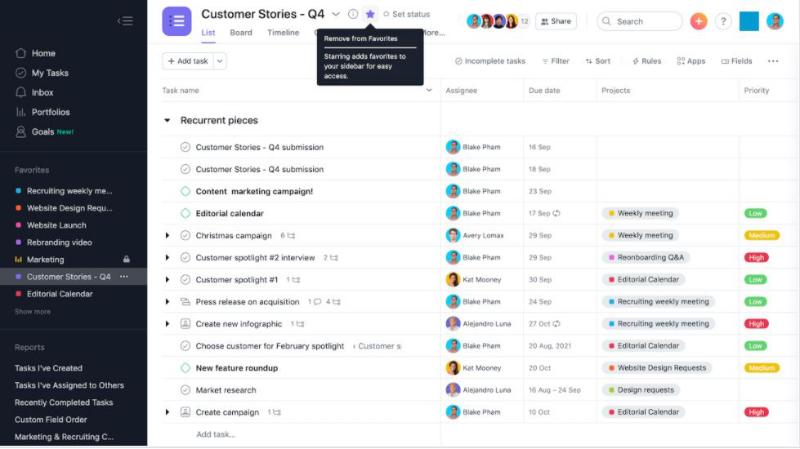Check off Editorial calendar task

pyautogui.click(x=185, y=213)
